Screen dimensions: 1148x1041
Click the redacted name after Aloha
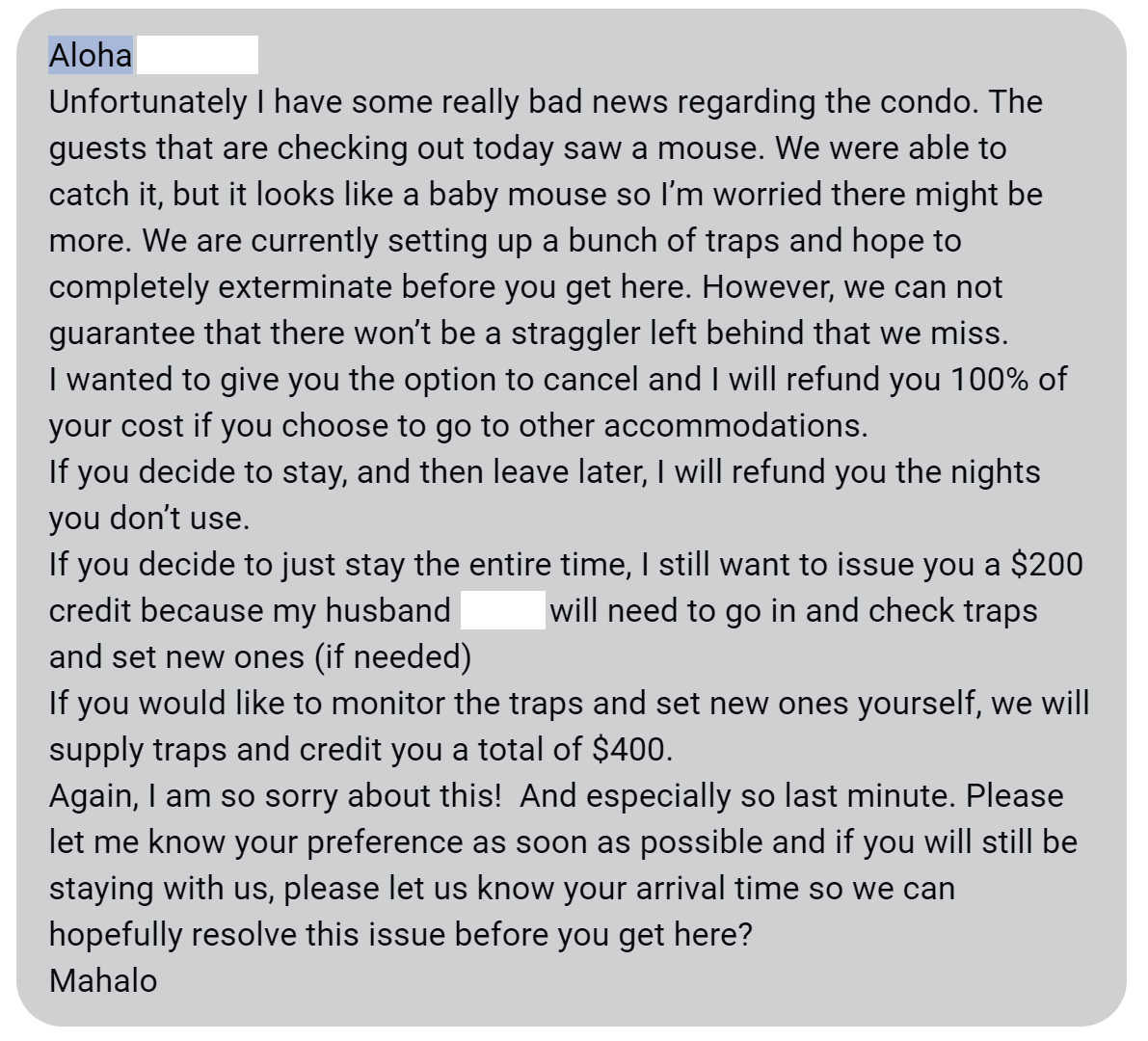click(x=198, y=55)
